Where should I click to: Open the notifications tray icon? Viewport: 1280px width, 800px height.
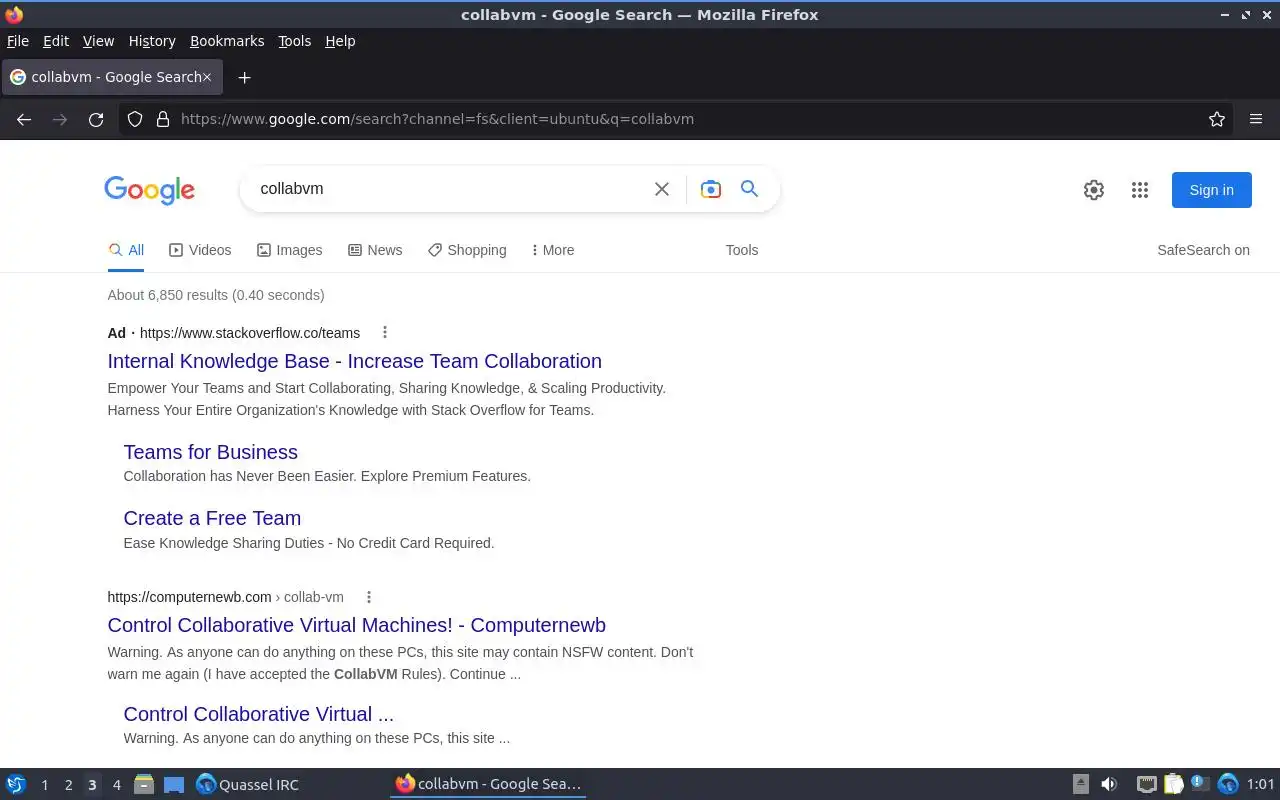coord(1200,784)
